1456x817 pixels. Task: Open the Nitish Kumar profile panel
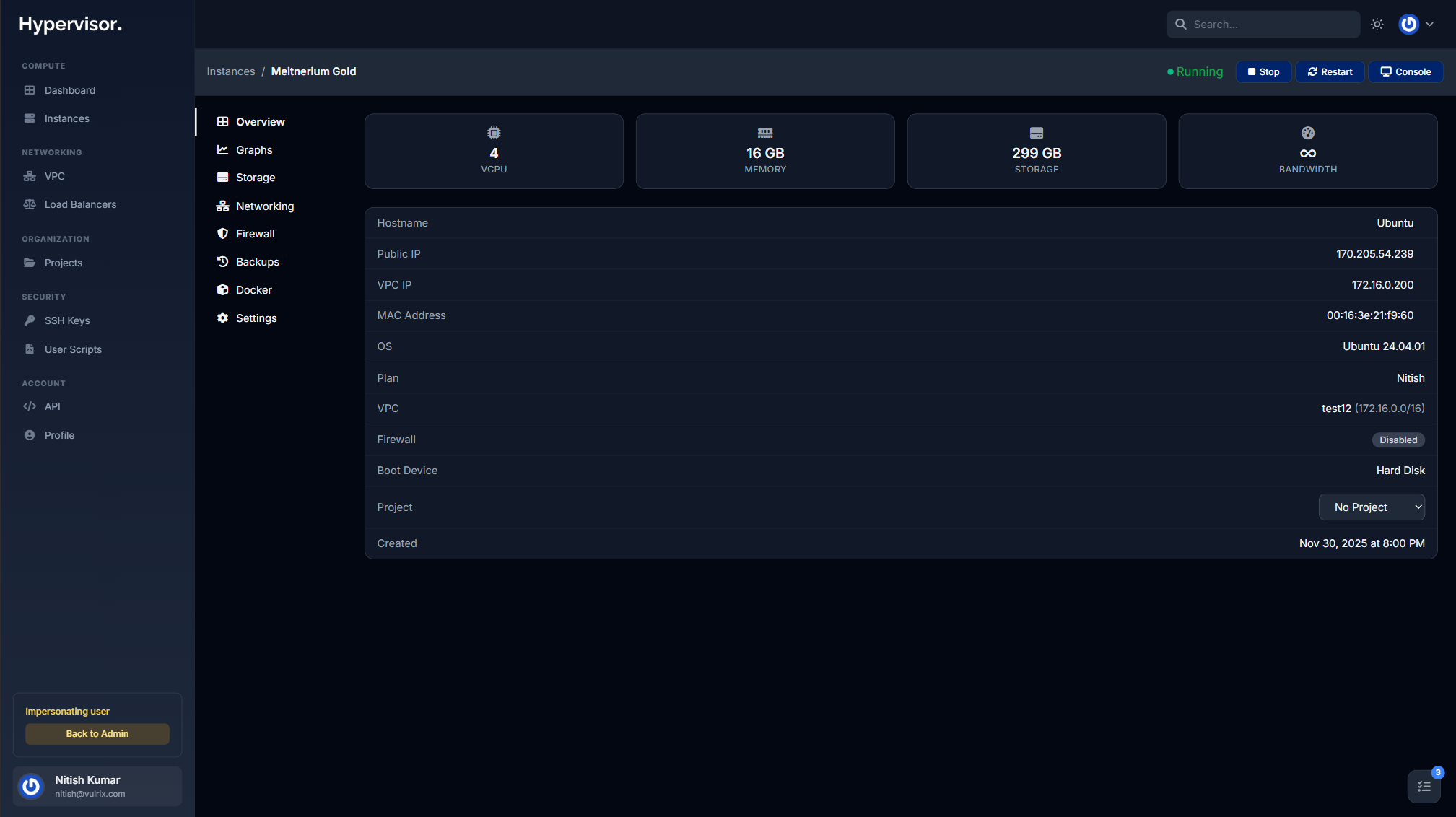[97, 786]
